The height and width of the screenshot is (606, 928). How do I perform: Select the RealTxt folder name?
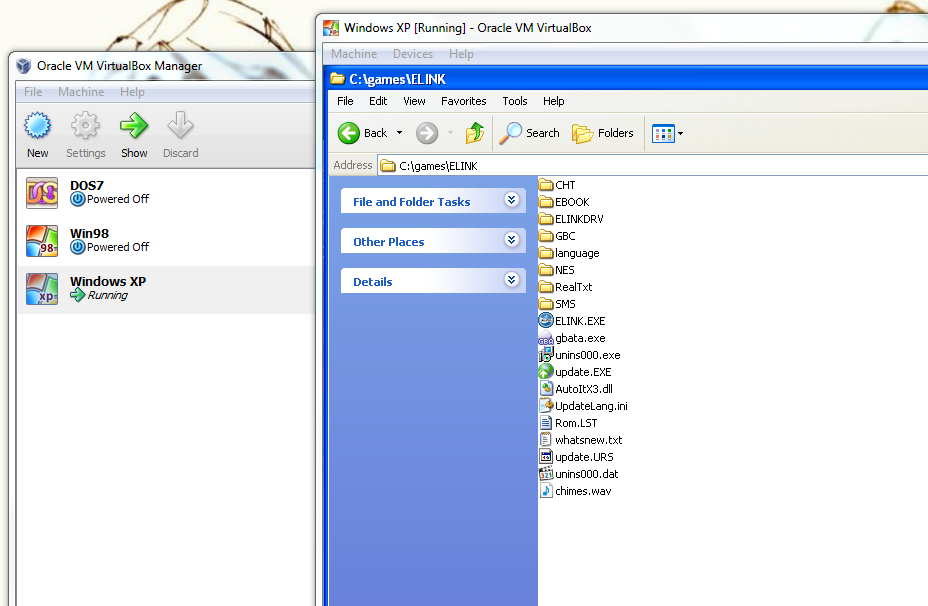(x=573, y=287)
